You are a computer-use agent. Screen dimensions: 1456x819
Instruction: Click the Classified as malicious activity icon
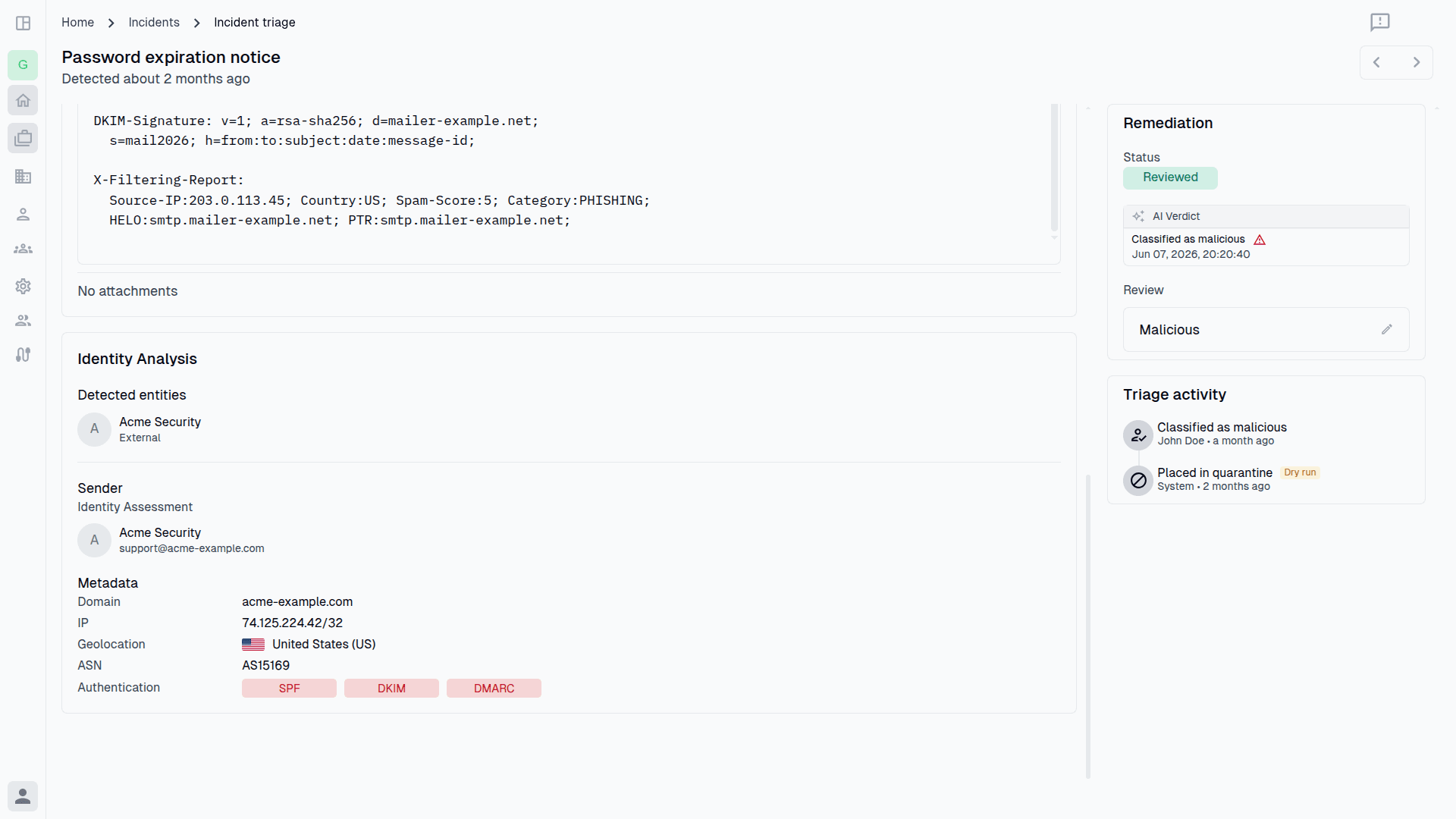(x=1138, y=435)
